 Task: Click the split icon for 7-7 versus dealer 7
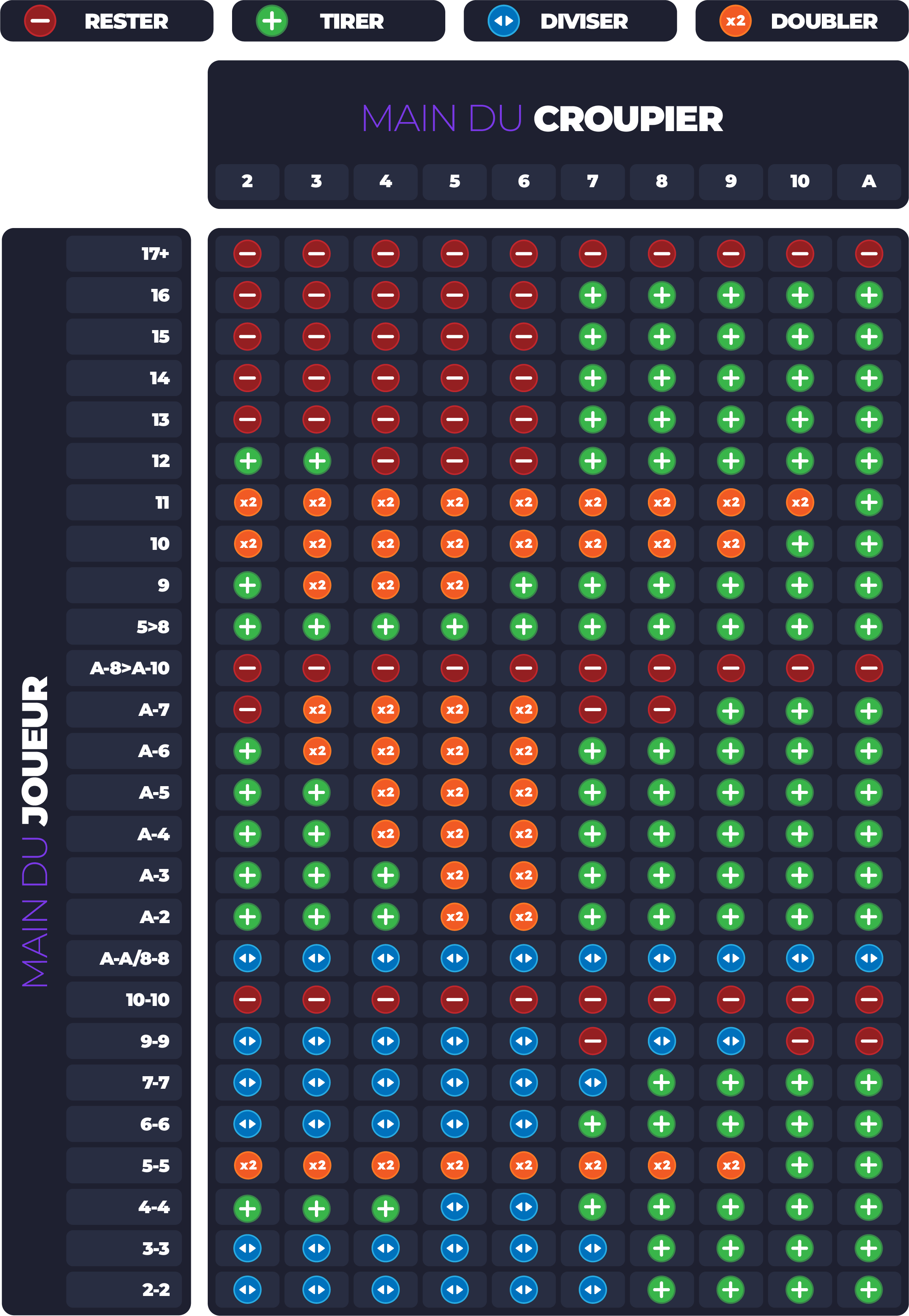[593, 1082]
